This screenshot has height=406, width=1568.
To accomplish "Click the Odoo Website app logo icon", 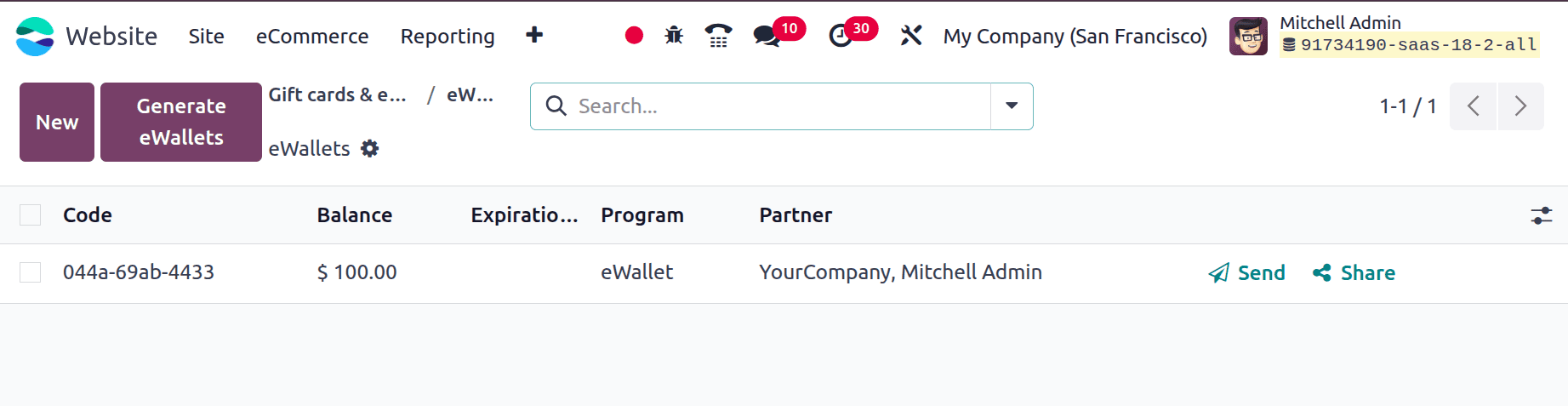I will [x=35, y=37].
